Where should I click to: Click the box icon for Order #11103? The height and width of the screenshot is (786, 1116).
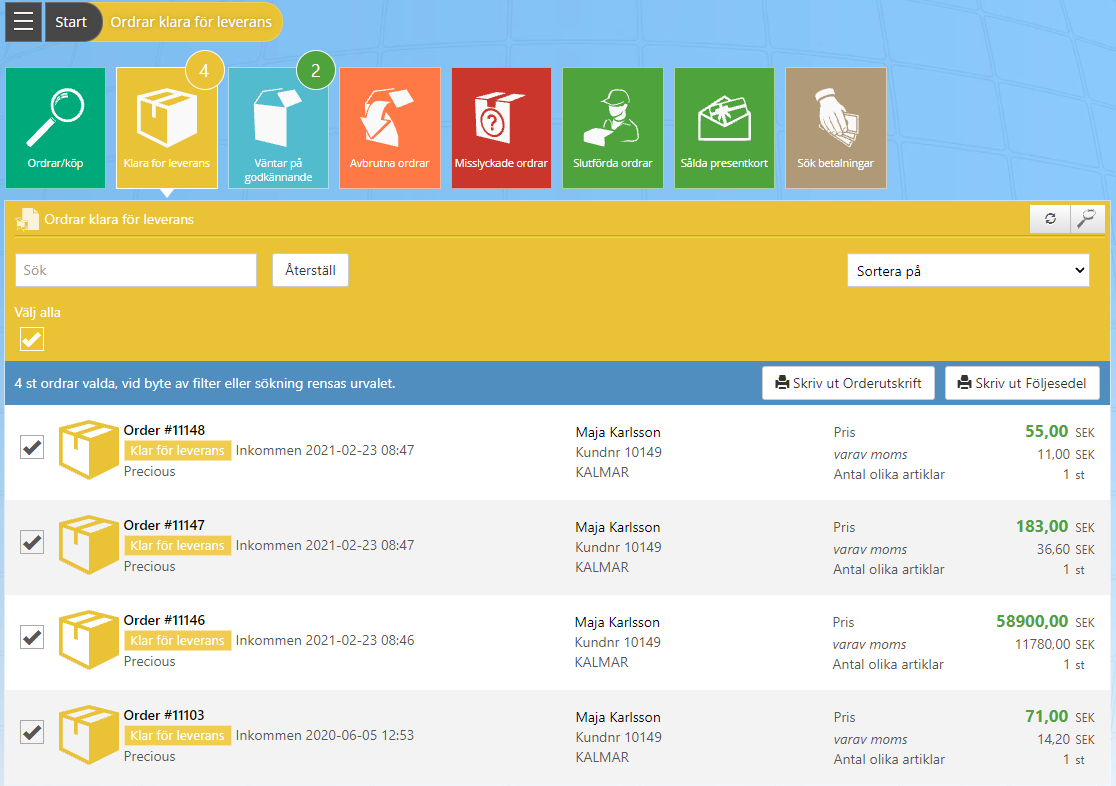pyautogui.click(x=88, y=735)
